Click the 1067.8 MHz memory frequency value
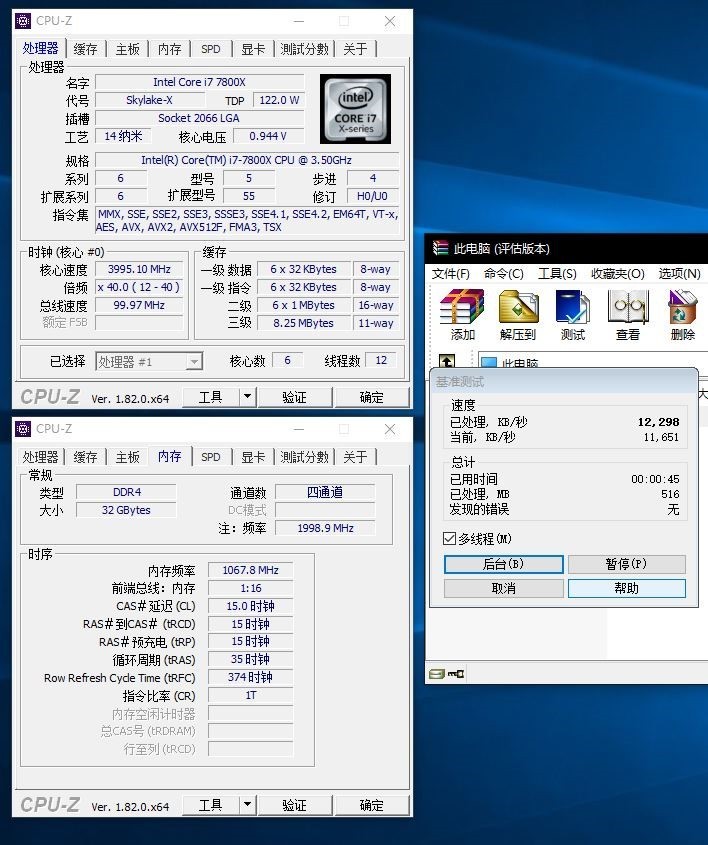Image resolution: width=708 pixels, height=845 pixels. pyautogui.click(x=251, y=570)
